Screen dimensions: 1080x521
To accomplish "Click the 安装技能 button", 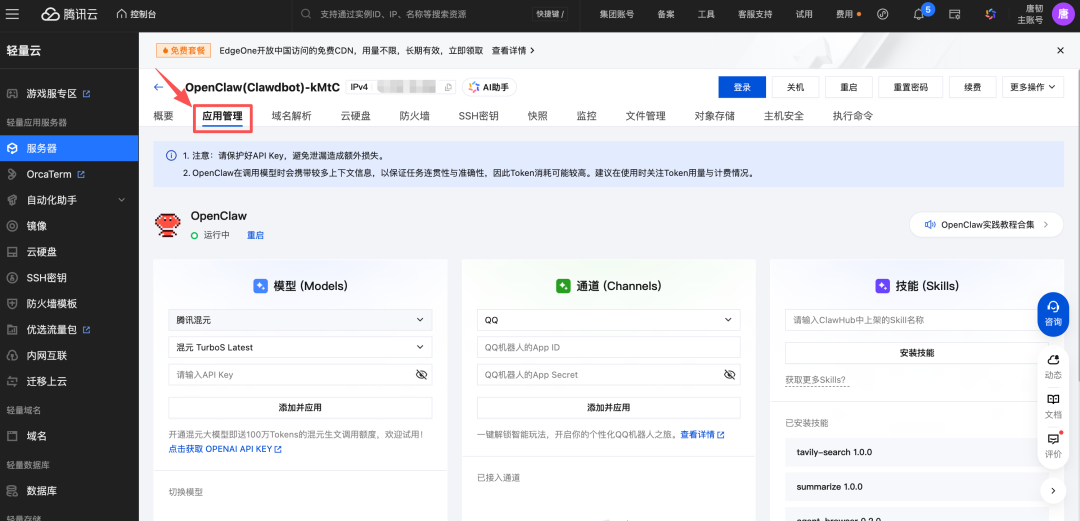I will (917, 353).
